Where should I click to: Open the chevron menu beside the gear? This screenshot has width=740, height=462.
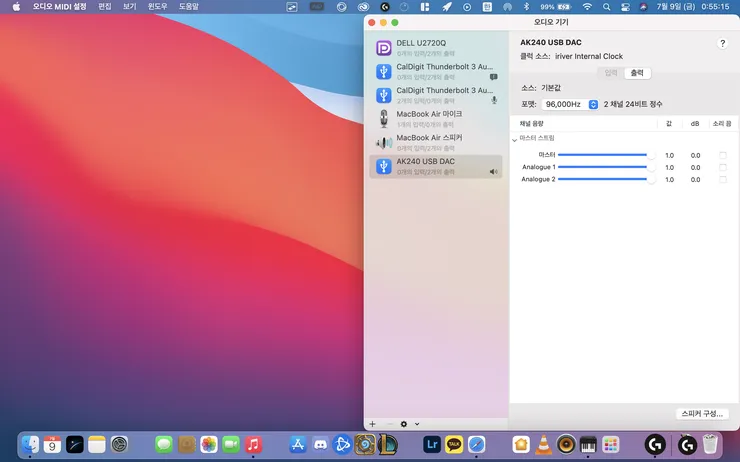417,424
